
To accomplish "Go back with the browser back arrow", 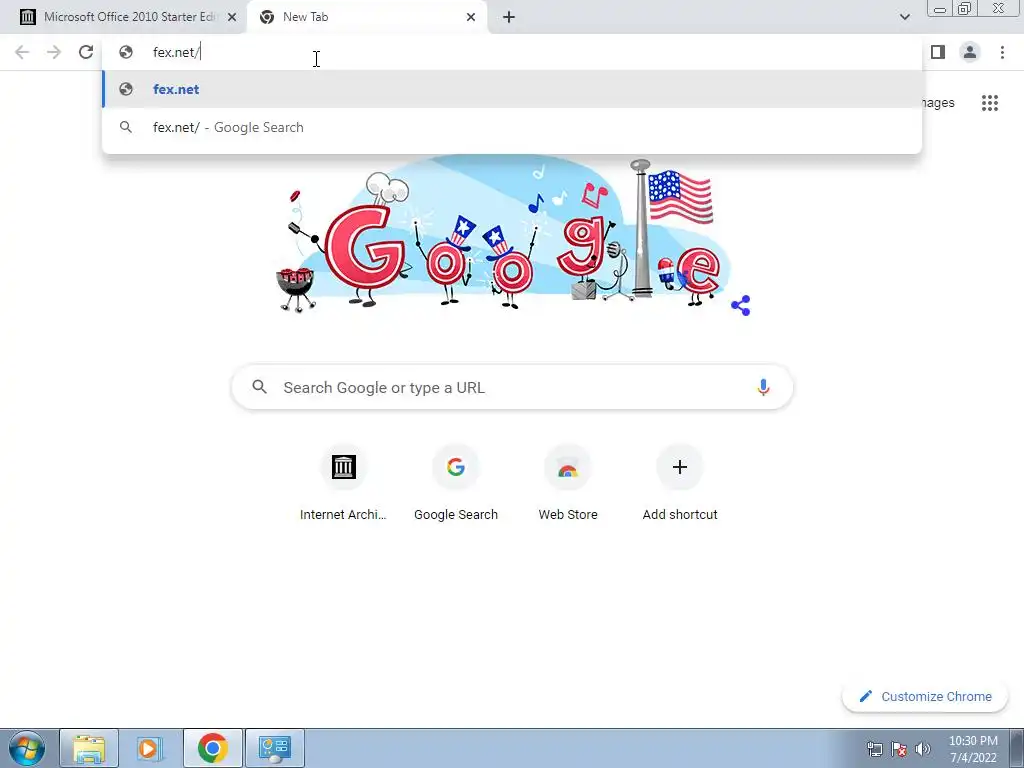I will pyautogui.click(x=22, y=52).
